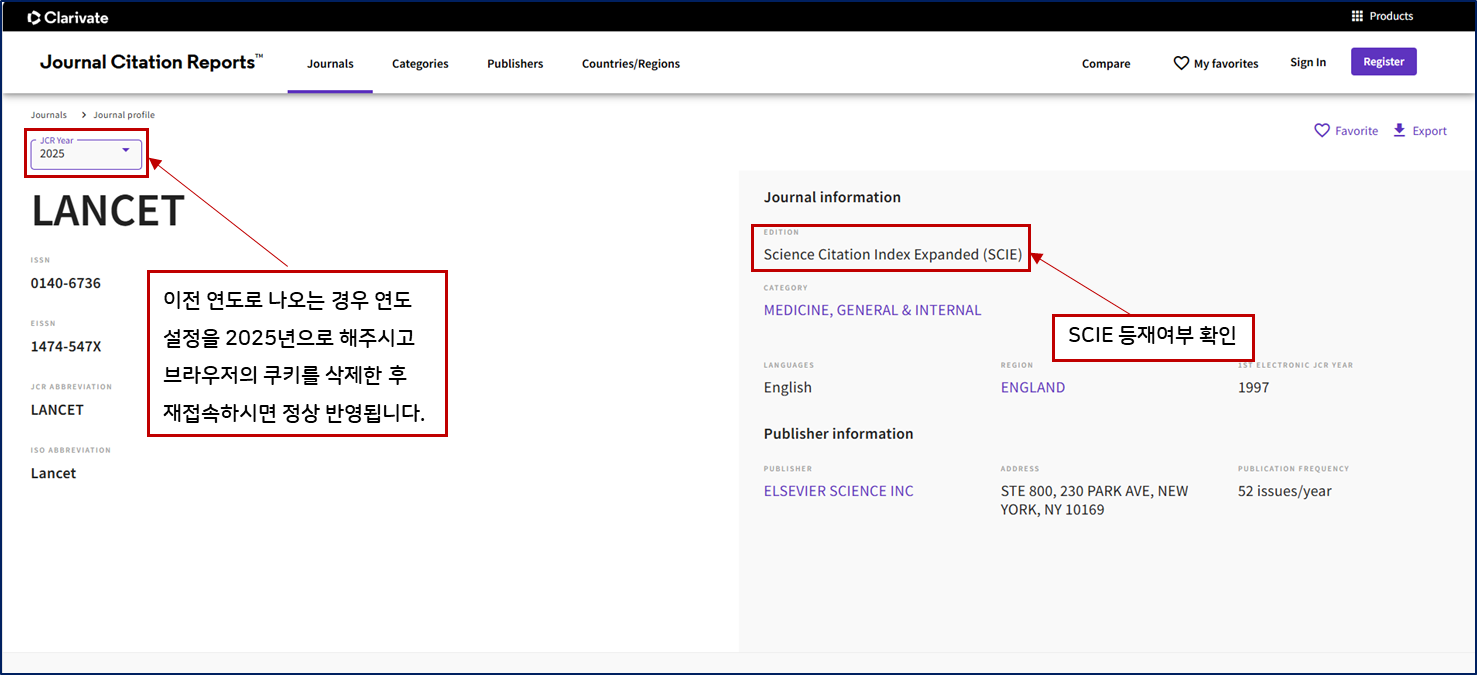1477x675 pixels.
Task: Click the Export download icon
Action: (x=1400, y=130)
